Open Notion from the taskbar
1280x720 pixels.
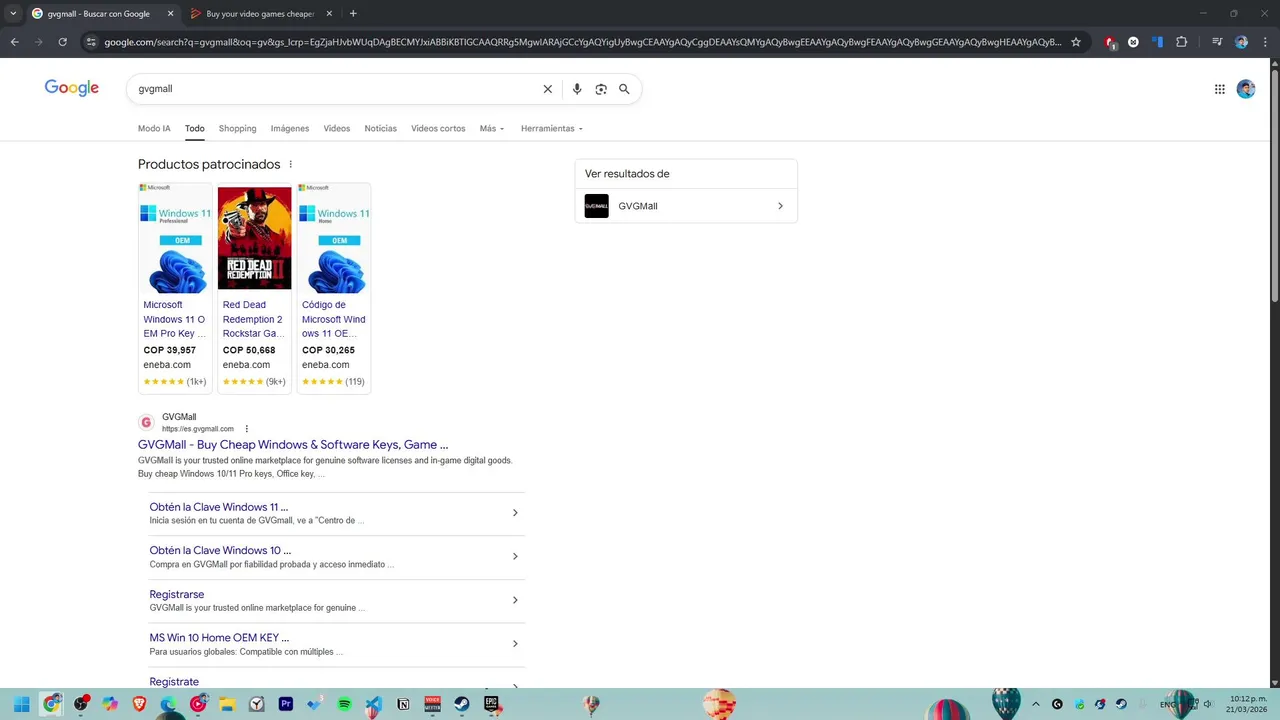[403, 704]
